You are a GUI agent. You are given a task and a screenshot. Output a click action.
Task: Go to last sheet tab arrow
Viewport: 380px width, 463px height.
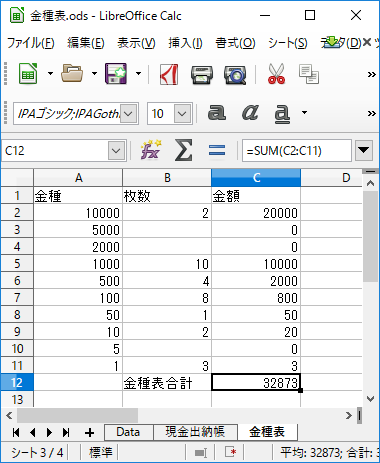click(66, 433)
